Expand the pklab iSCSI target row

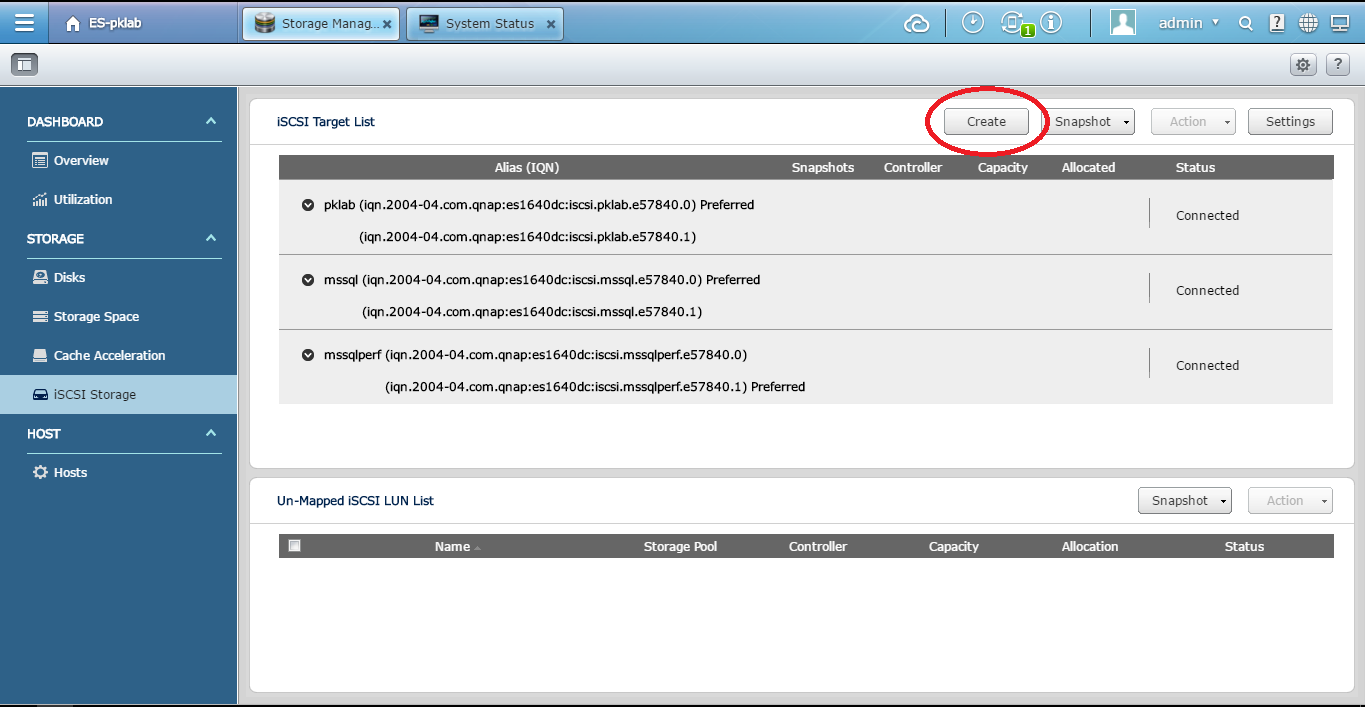click(x=308, y=205)
